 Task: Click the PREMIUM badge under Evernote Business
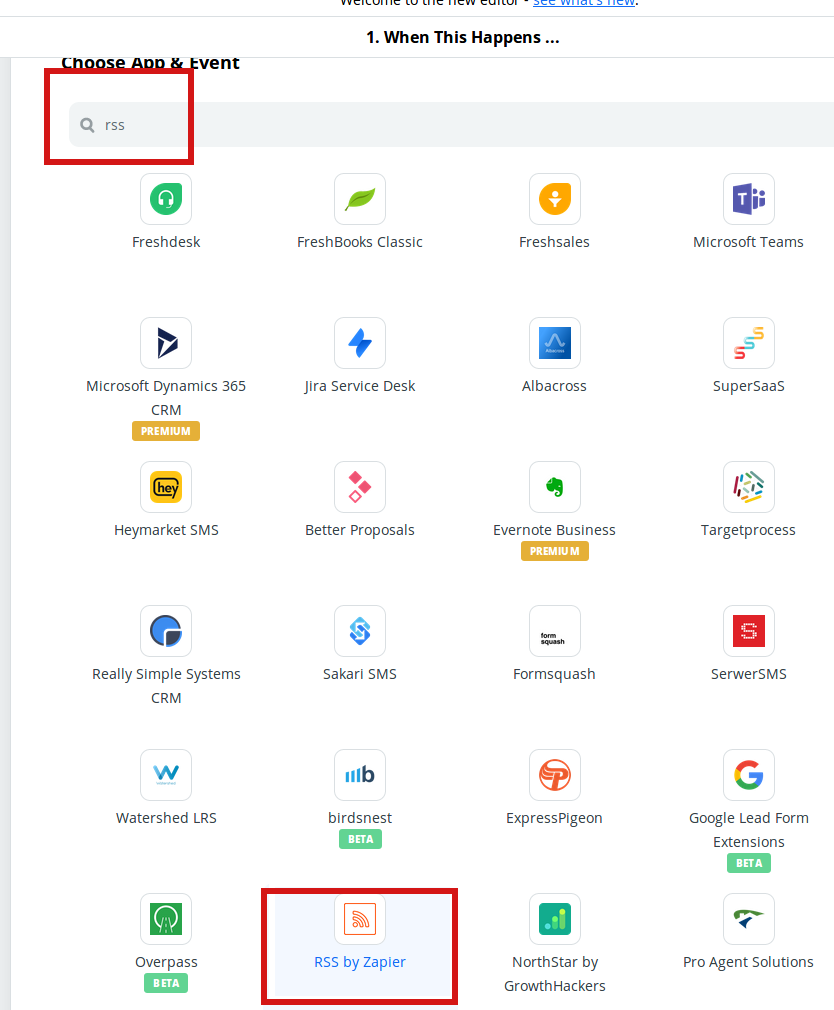[554, 551]
